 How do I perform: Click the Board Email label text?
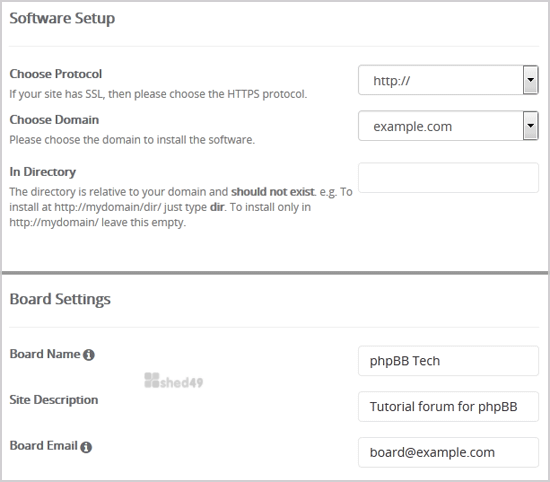tap(43, 446)
